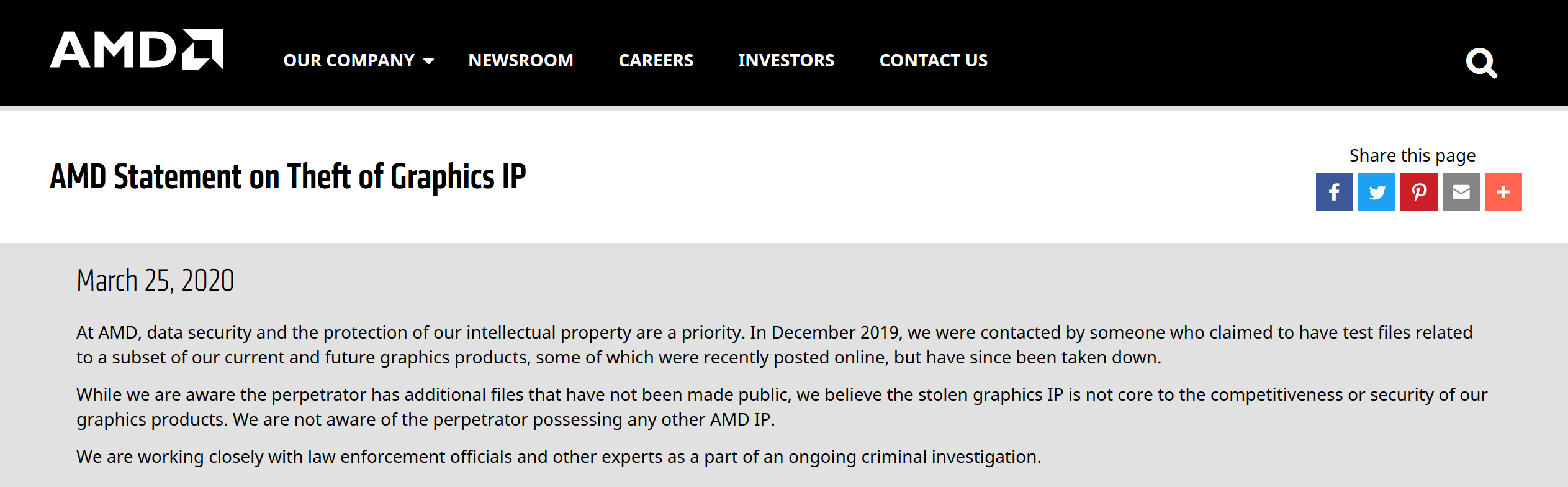Click the March 25, 2020 date

pos(155,281)
